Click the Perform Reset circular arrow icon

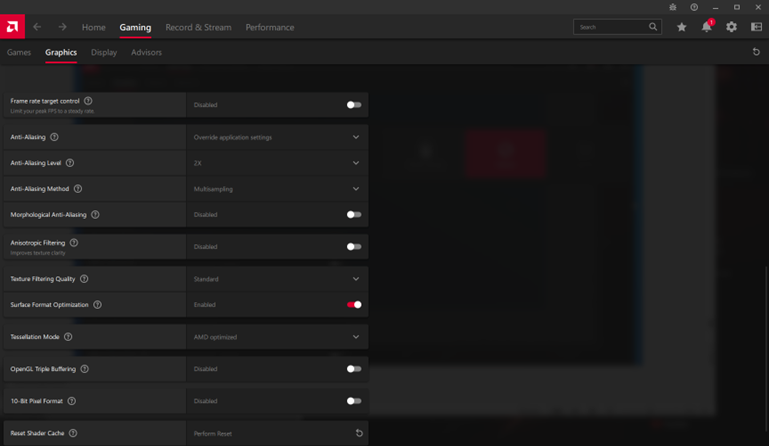[359, 433]
